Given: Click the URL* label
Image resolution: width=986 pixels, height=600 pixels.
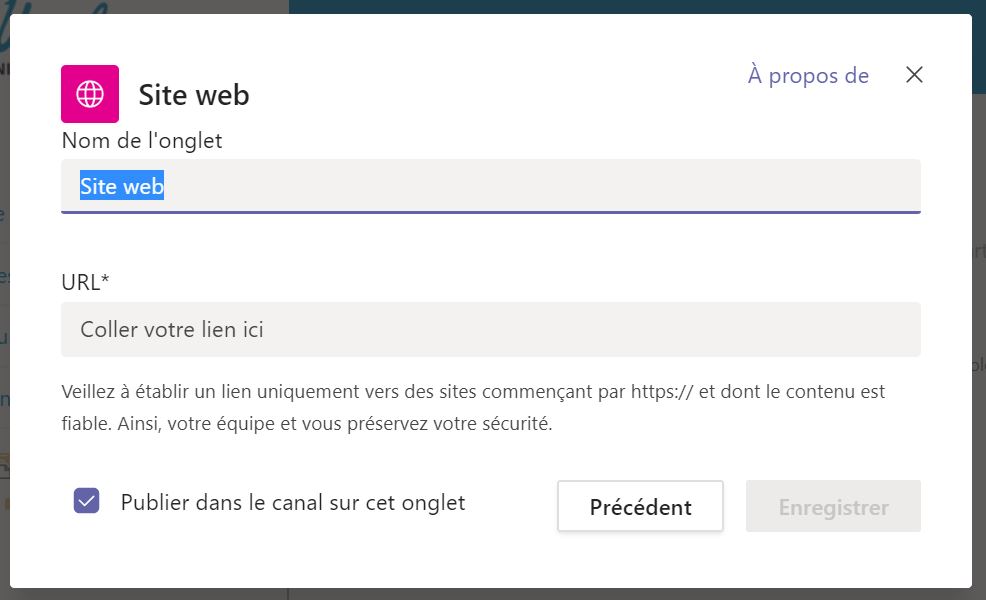Looking at the screenshot, I should (85, 282).
